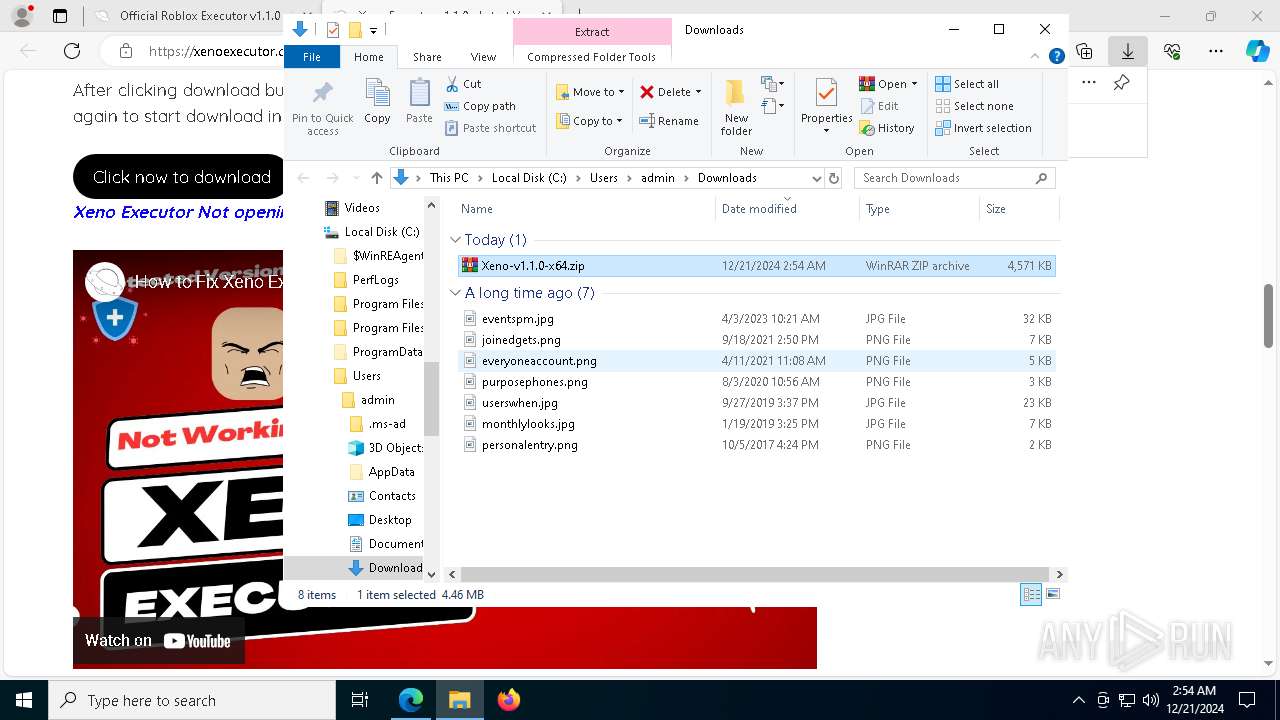Click the Explorer Help question mark icon
1280x720 pixels.
1056,57
